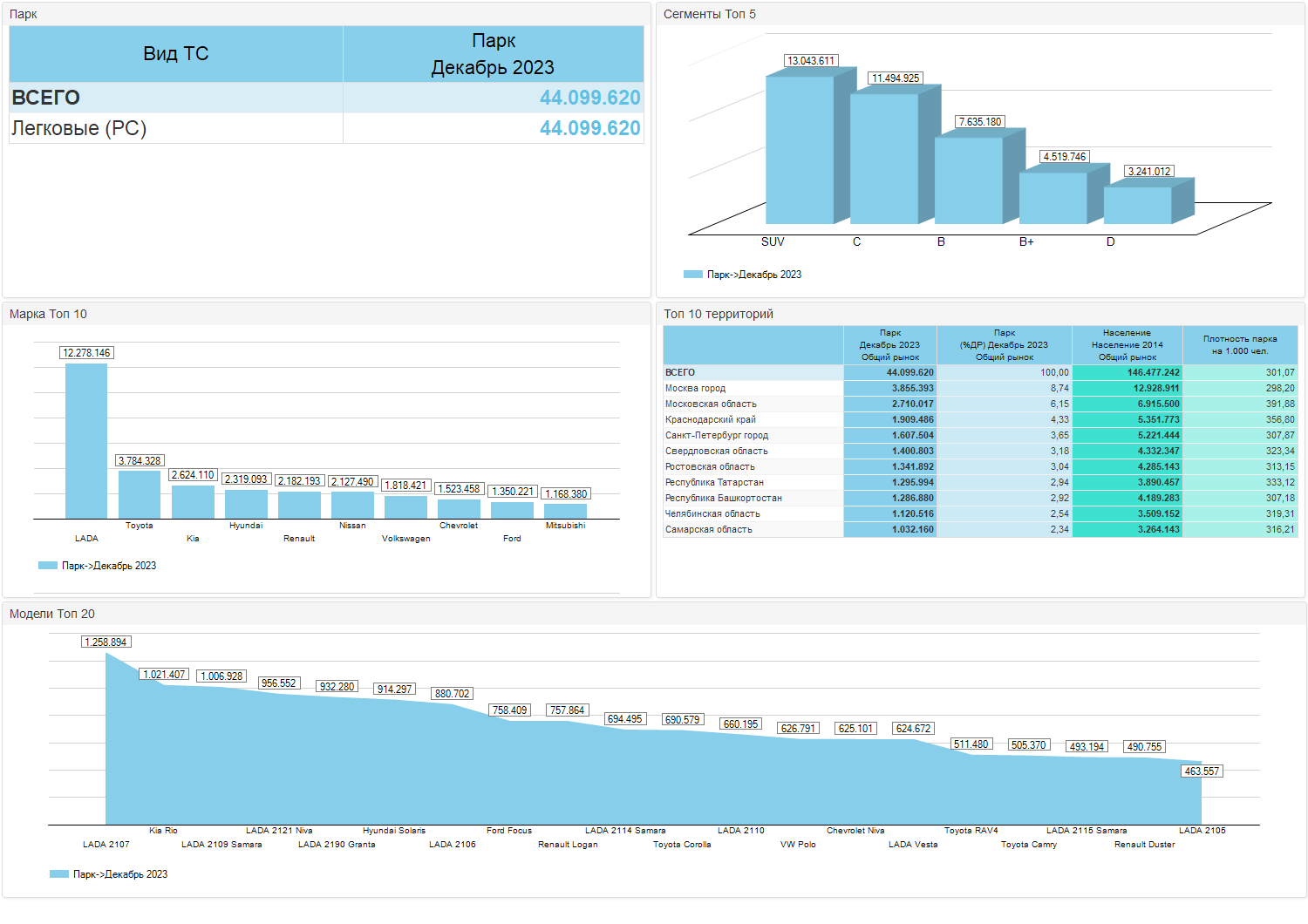Select the B+ segment bar
Viewport: 1308px width, 924px height.
(x=1053, y=198)
